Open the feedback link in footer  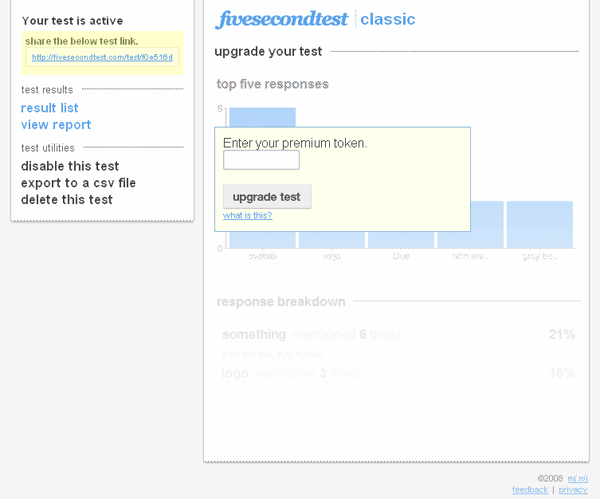pos(530,490)
